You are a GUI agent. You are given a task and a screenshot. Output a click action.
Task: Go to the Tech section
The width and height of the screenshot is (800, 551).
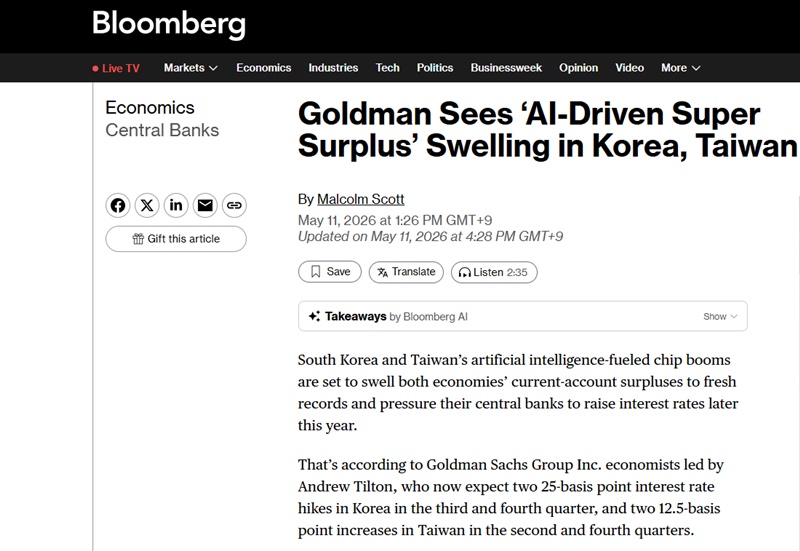[387, 68]
